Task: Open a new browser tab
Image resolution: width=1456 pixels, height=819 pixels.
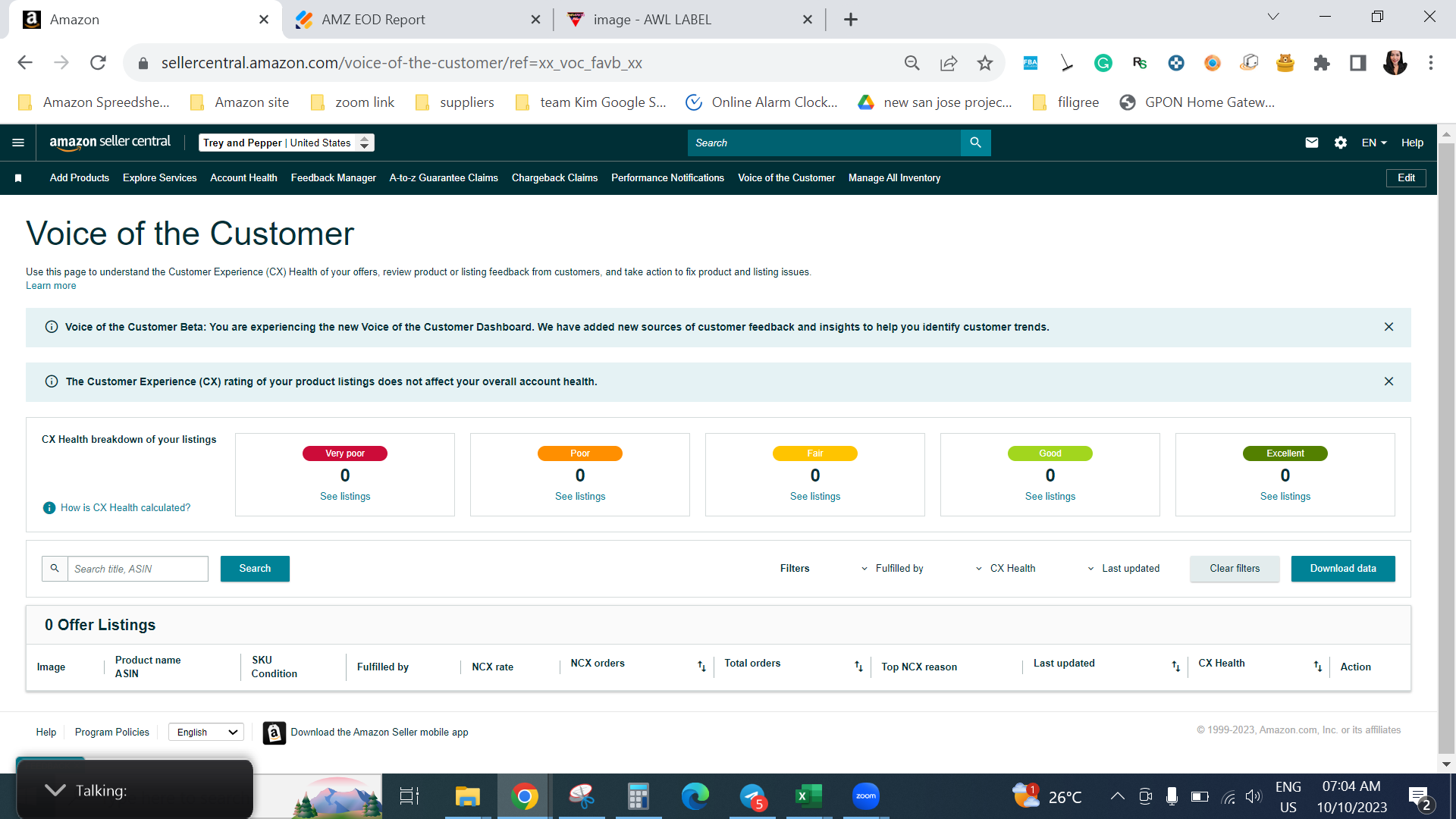Action: coord(850,20)
